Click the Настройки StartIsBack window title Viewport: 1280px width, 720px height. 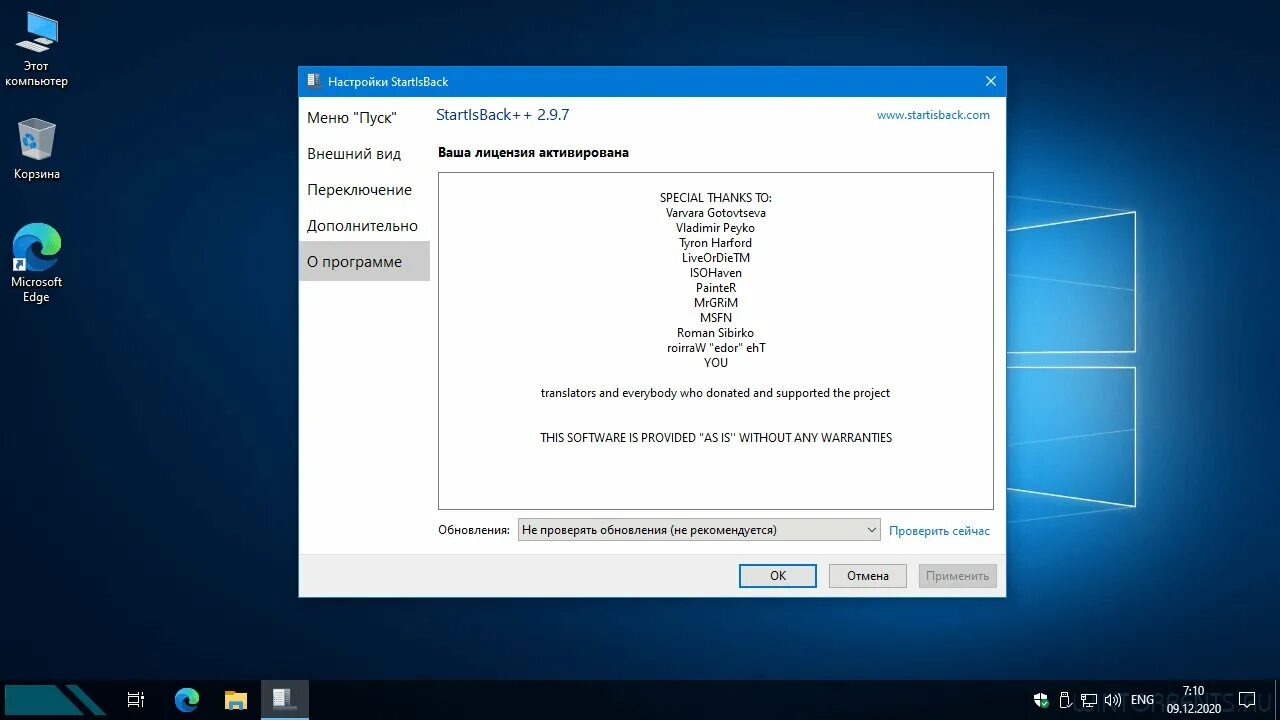click(388, 82)
